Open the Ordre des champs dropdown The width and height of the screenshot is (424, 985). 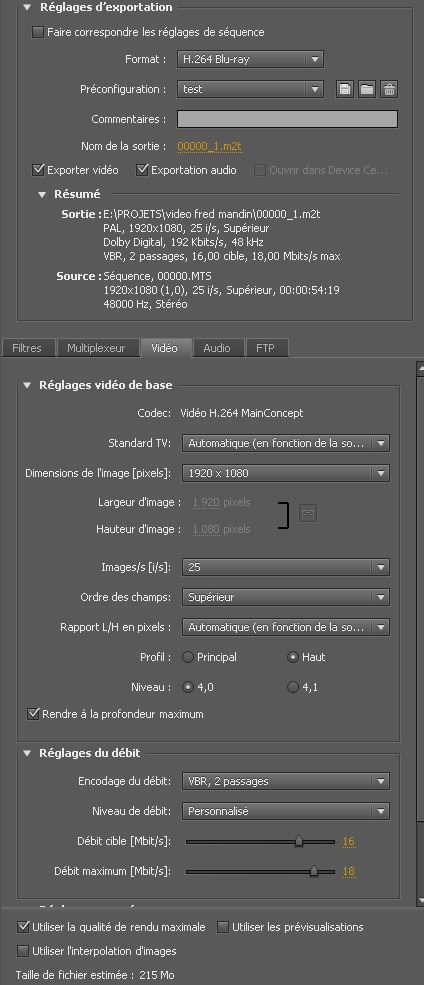(286, 597)
